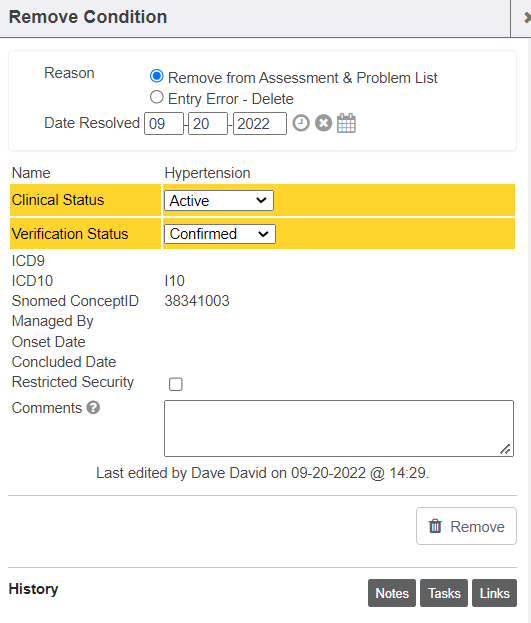Screen dimensions: 531x623
Task: Click the month field showing 09
Action: click(164, 124)
